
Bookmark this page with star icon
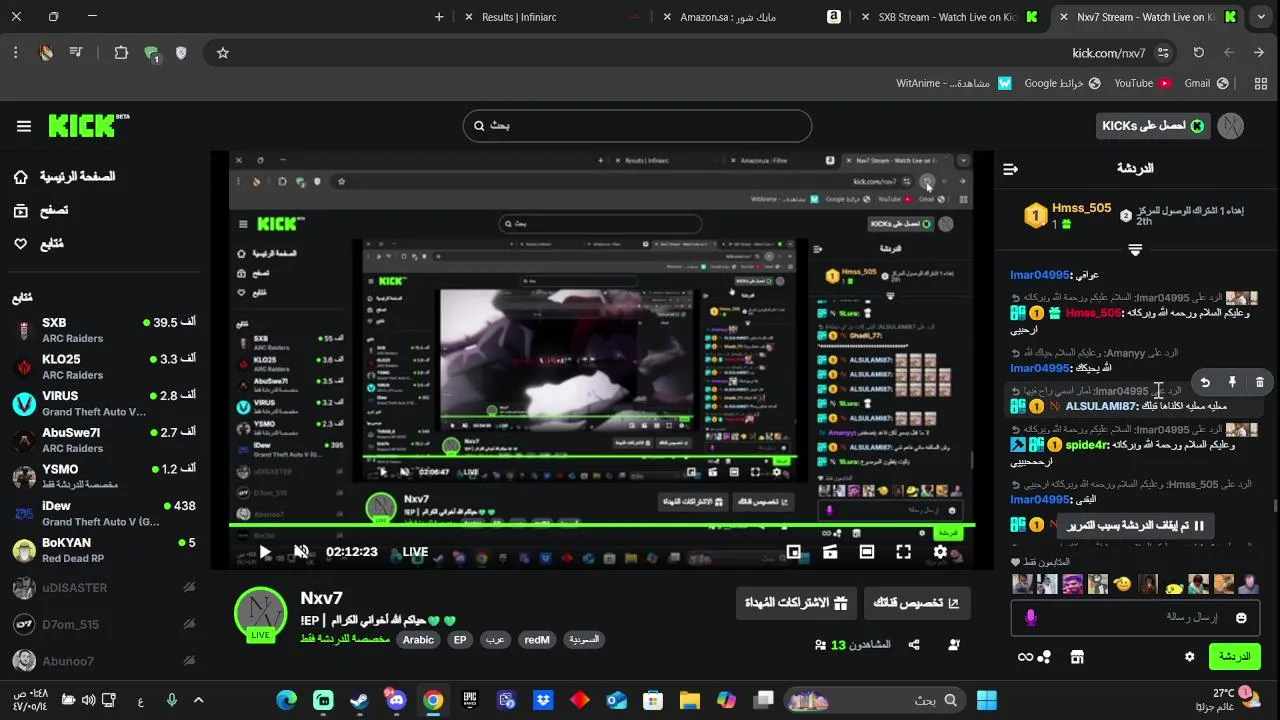click(x=223, y=53)
